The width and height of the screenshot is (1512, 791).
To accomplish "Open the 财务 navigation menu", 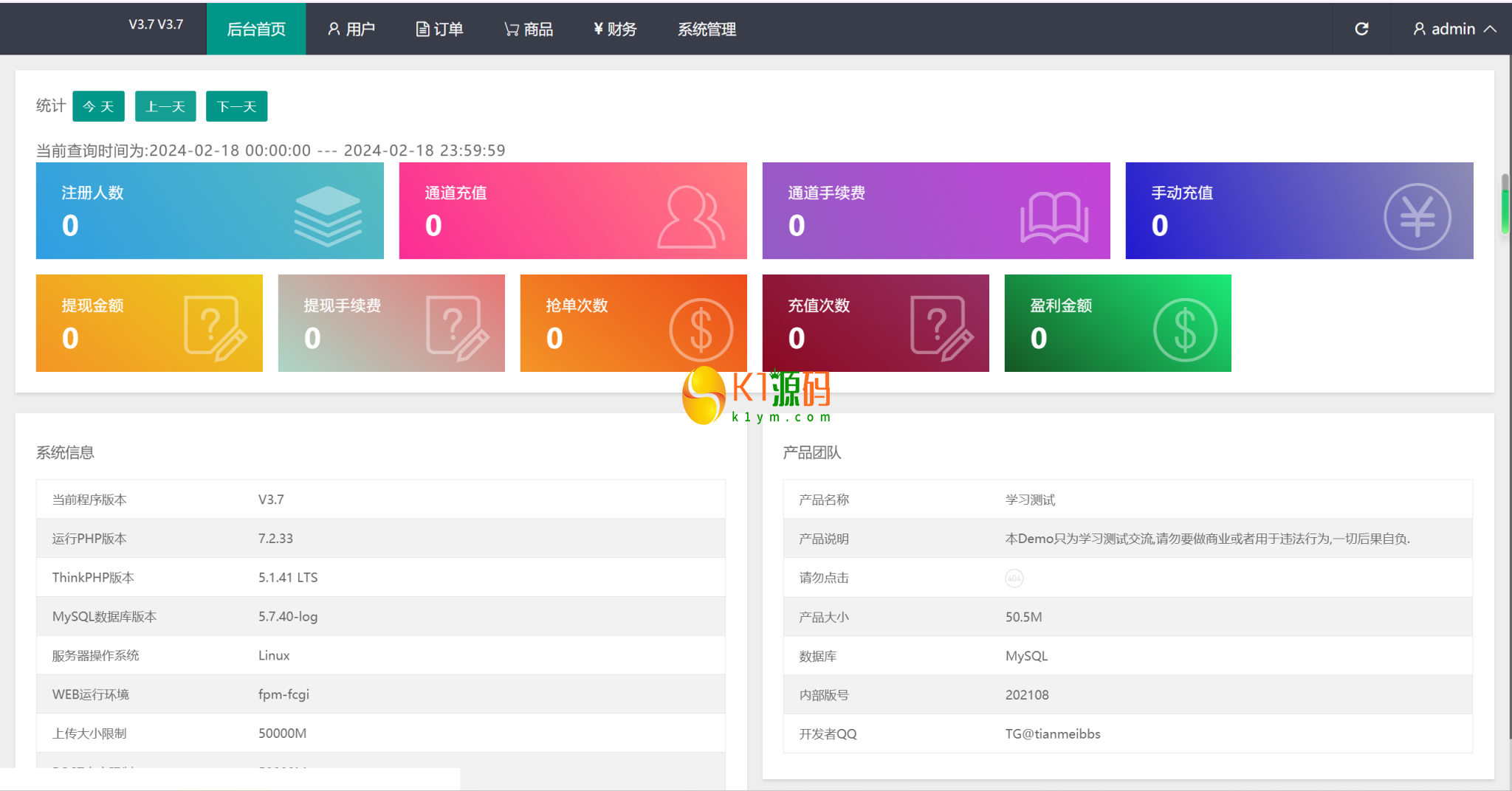I will (614, 29).
